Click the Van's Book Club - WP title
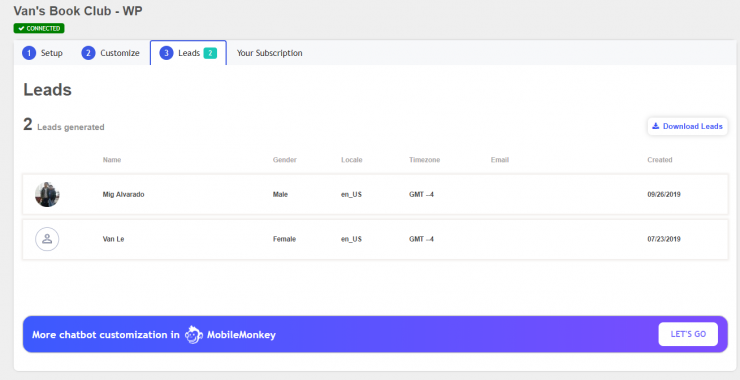 (78, 11)
